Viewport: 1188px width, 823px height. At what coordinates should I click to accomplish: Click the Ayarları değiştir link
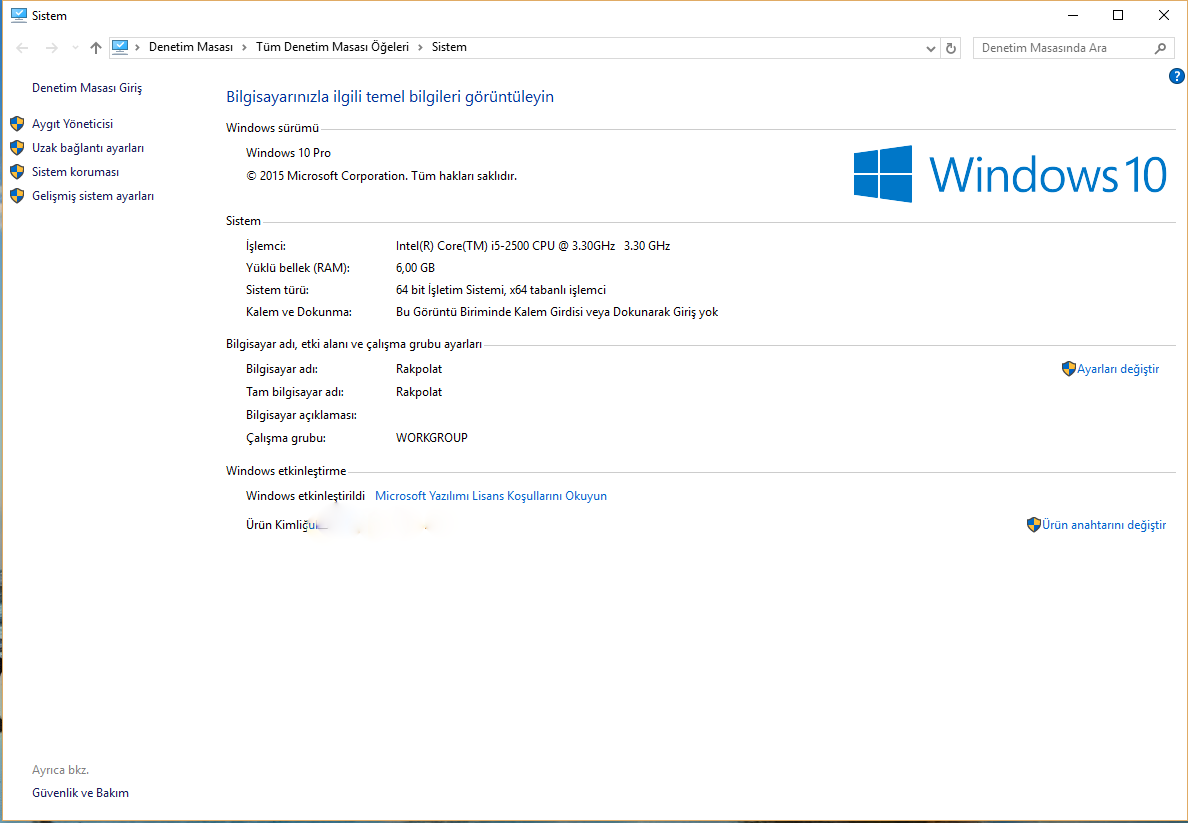[1117, 369]
